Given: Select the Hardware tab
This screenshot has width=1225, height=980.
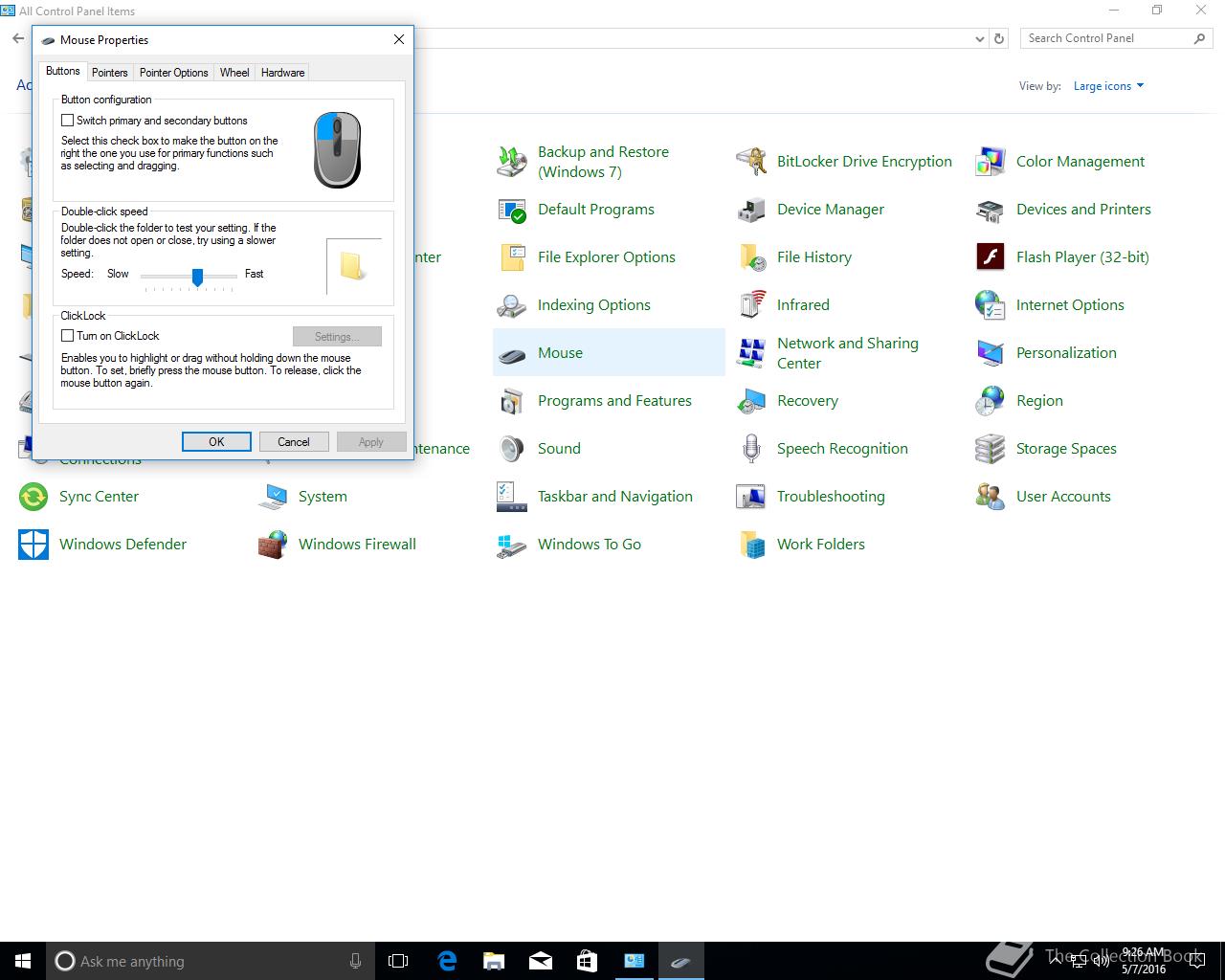Looking at the screenshot, I should click(x=282, y=73).
